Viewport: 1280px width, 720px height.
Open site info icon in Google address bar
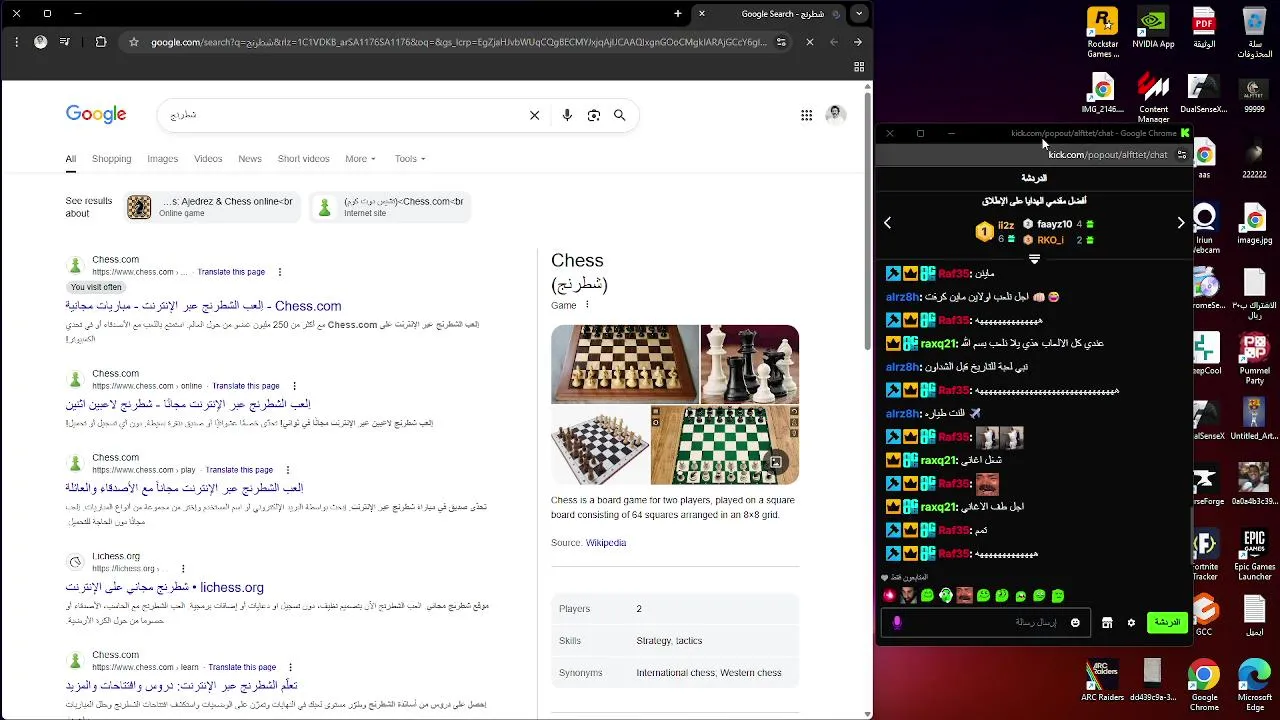tap(781, 42)
